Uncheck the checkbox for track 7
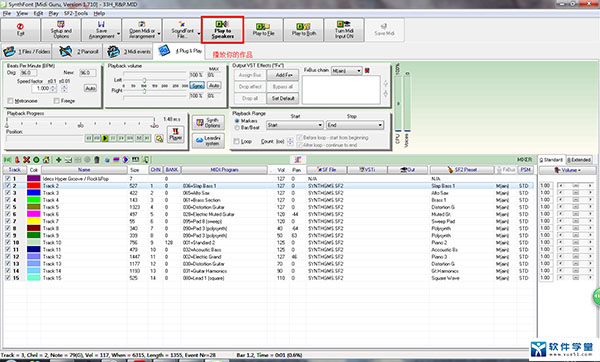600x362 pixels. pos(8,221)
